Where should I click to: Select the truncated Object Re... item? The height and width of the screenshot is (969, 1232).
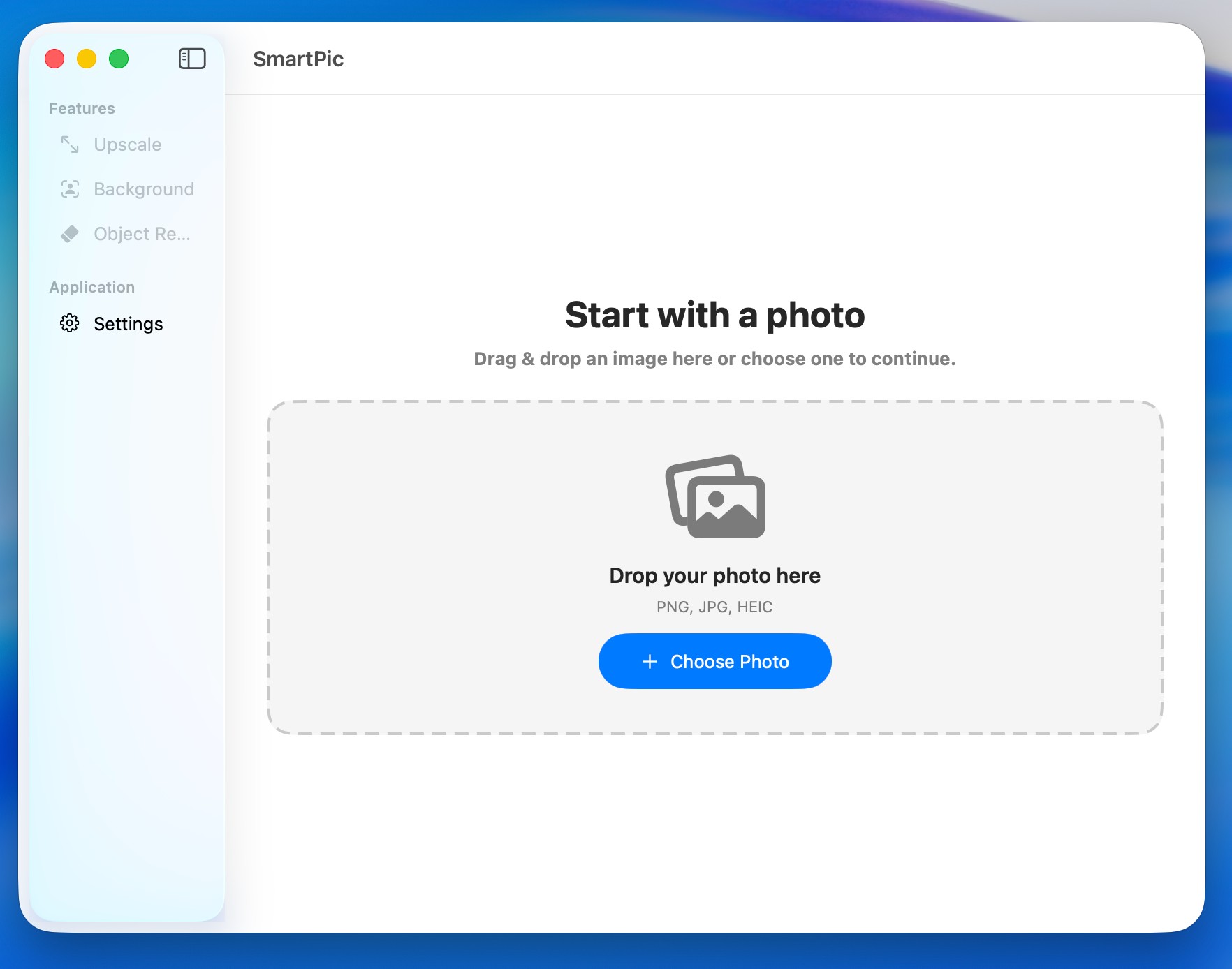tap(142, 234)
